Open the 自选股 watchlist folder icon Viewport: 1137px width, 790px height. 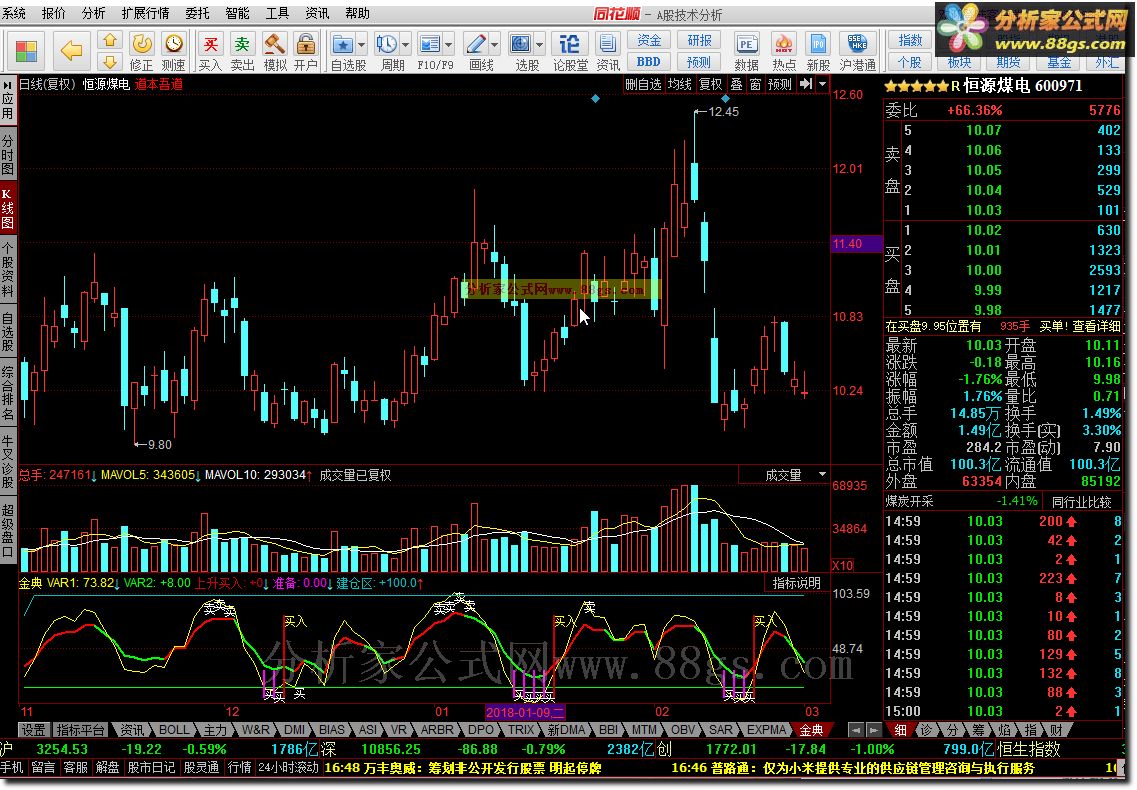pos(343,45)
